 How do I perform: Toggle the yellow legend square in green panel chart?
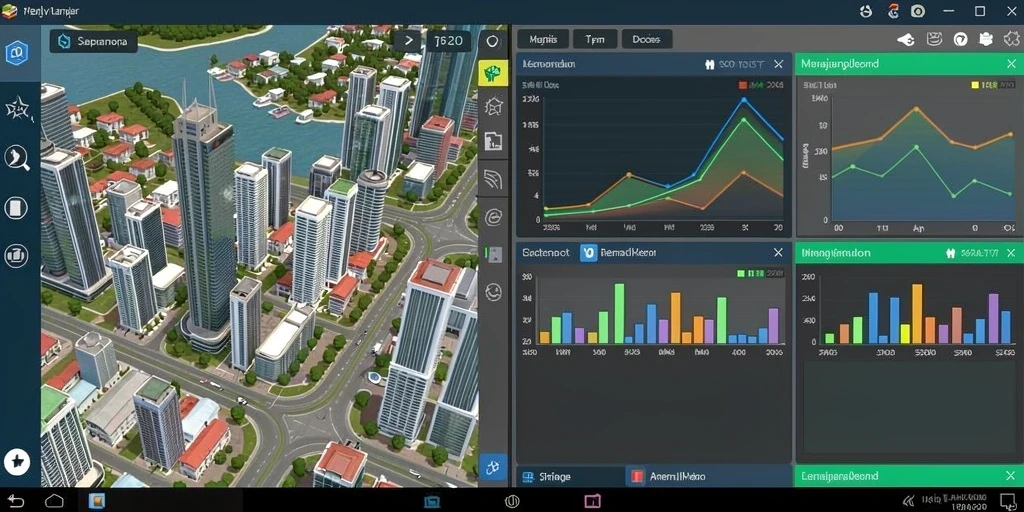pyautogui.click(x=976, y=85)
